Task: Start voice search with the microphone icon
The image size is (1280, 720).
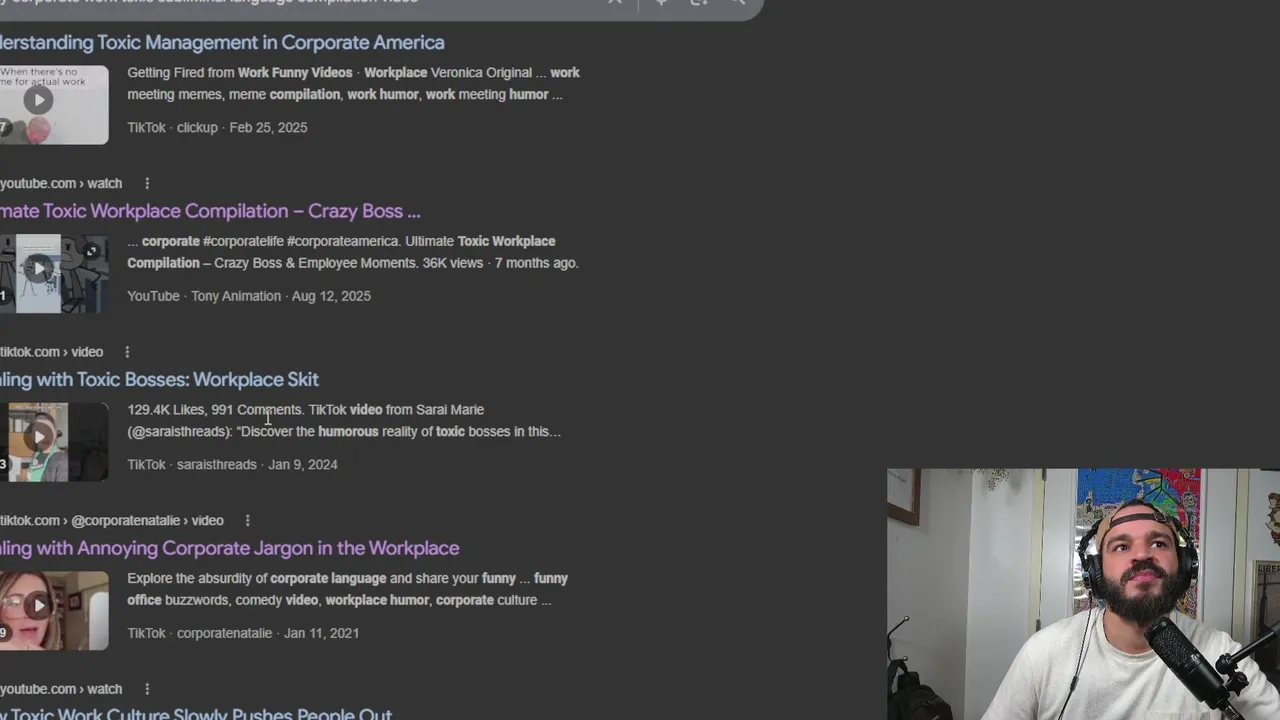Action: pos(661,2)
